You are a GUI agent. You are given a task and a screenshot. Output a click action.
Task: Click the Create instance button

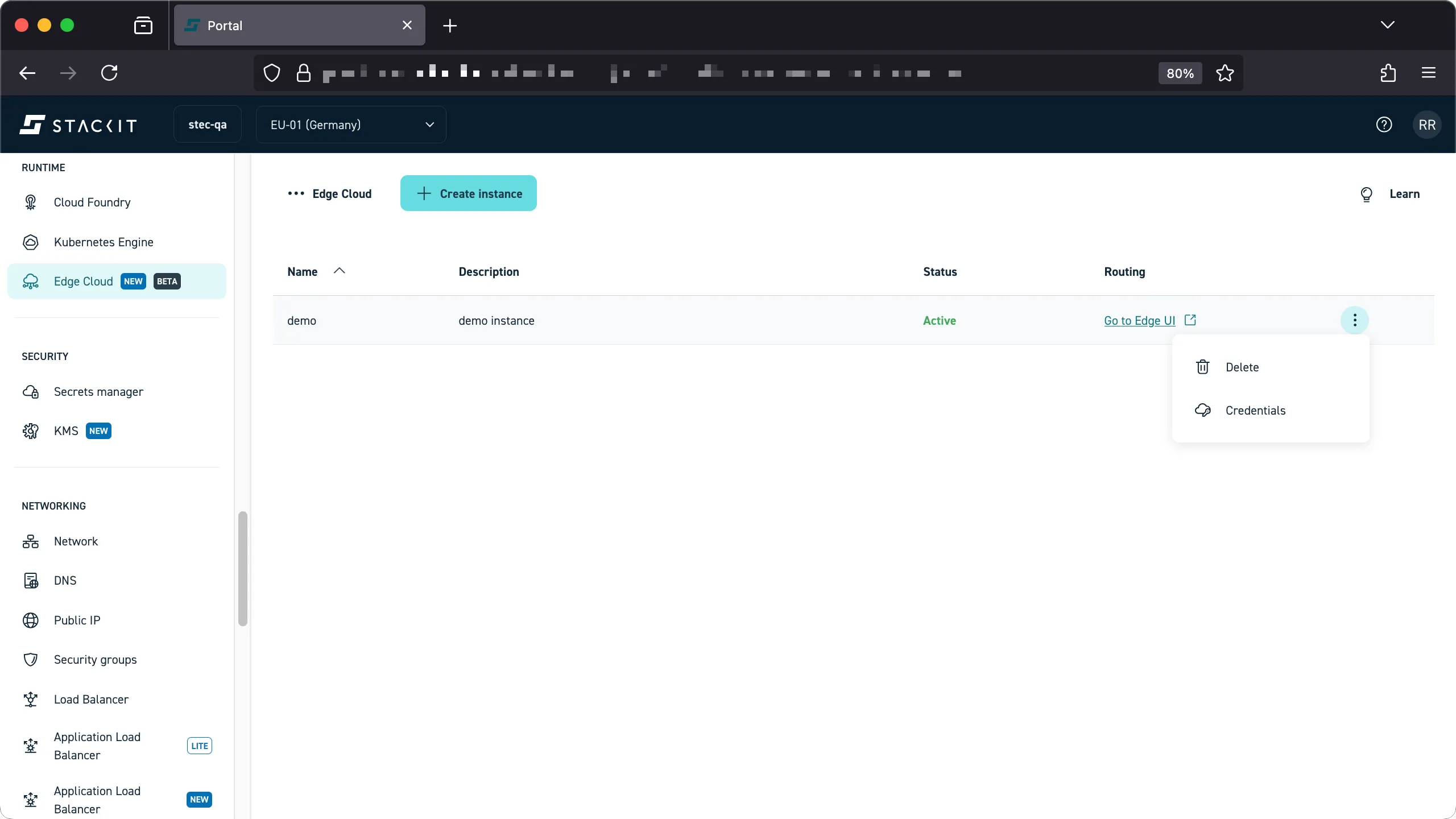coord(468,193)
